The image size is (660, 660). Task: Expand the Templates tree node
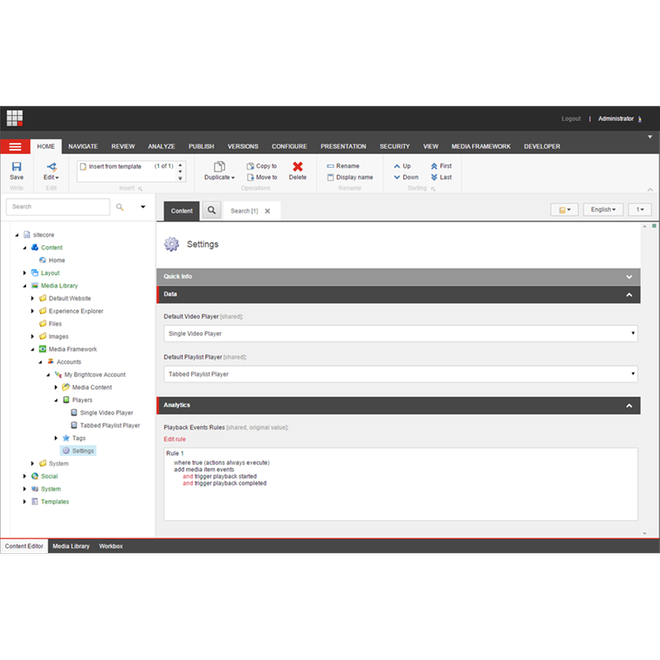(x=25, y=501)
